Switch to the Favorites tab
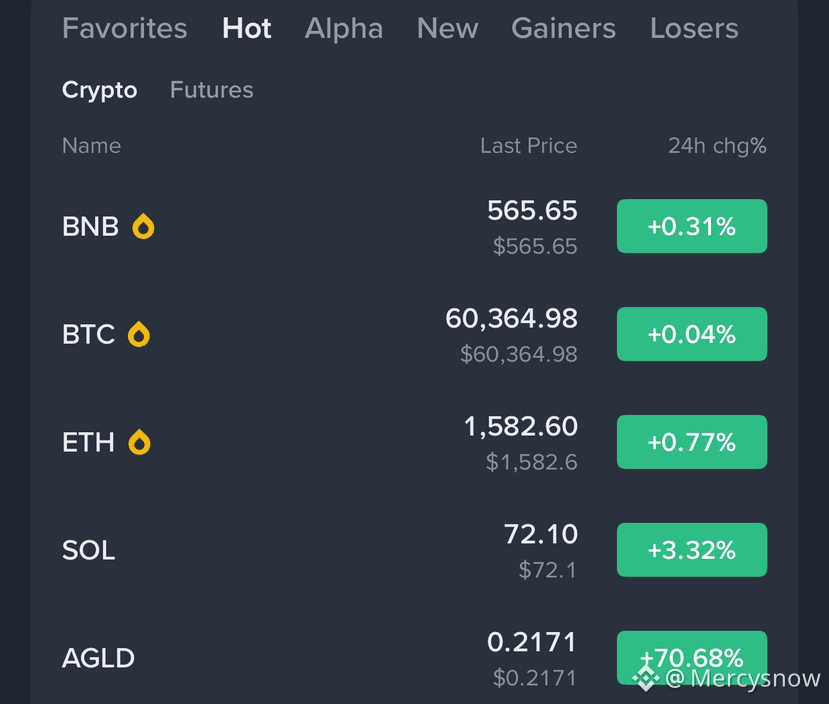The height and width of the screenshot is (704, 829). click(125, 28)
